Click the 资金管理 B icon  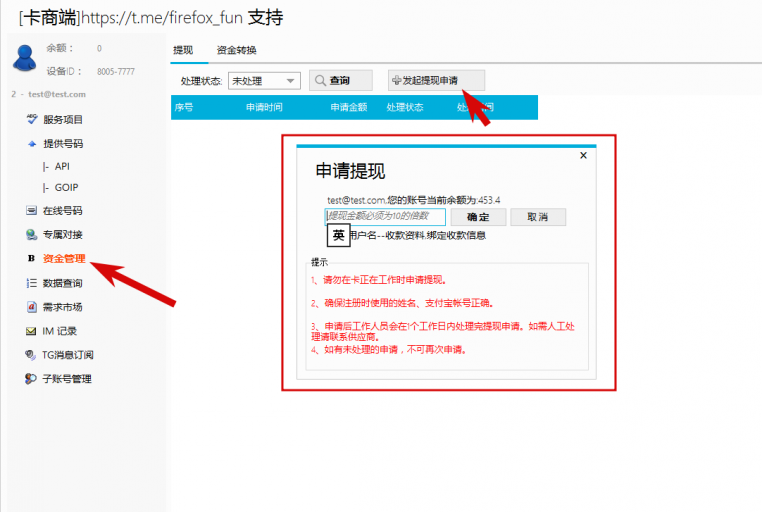coord(31,258)
